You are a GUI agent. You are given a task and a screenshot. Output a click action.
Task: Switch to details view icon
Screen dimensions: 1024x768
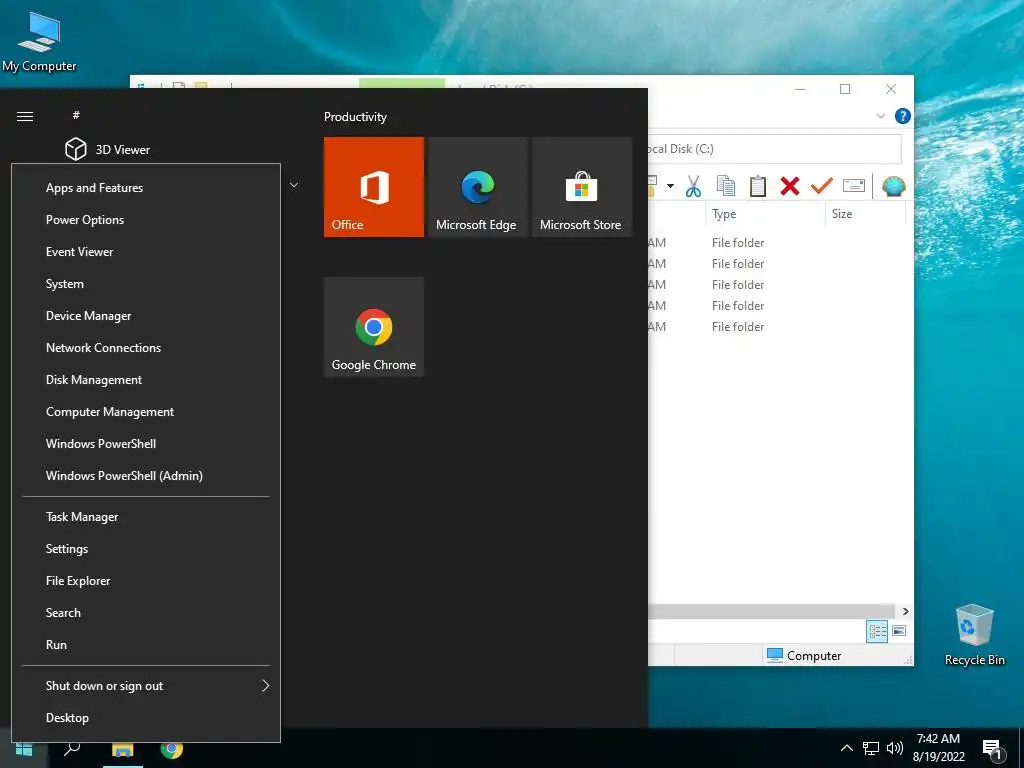(877, 631)
